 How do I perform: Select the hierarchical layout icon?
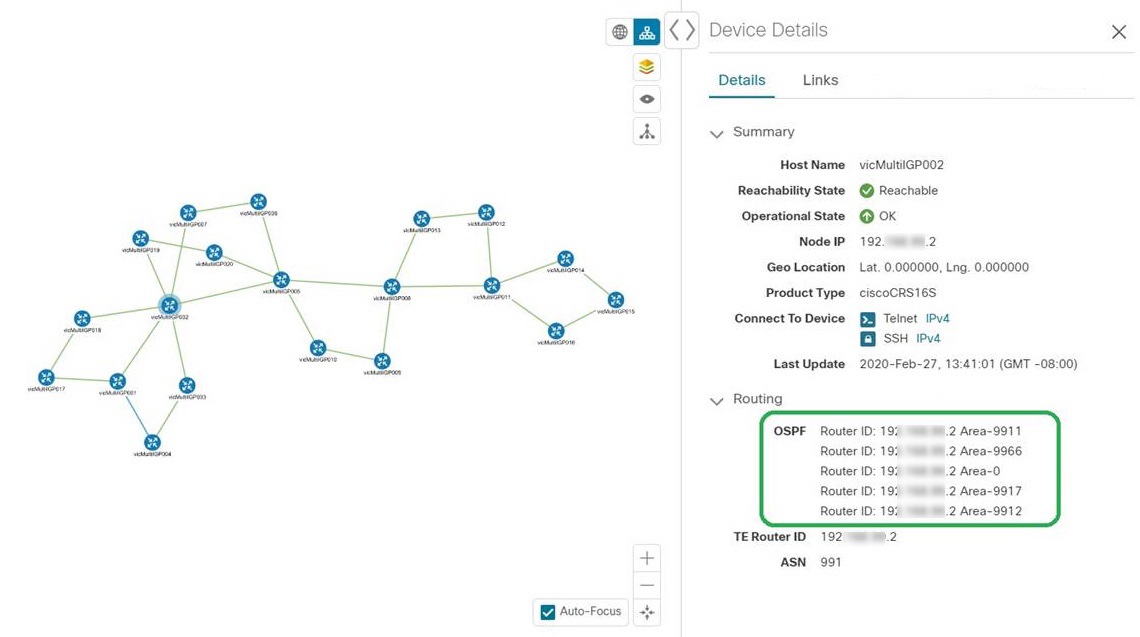coord(646,131)
